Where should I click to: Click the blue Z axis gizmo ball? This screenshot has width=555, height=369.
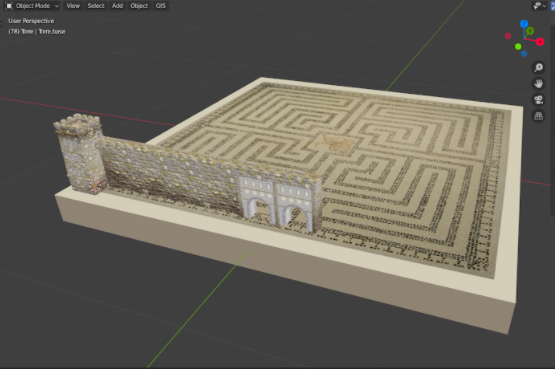click(x=524, y=24)
